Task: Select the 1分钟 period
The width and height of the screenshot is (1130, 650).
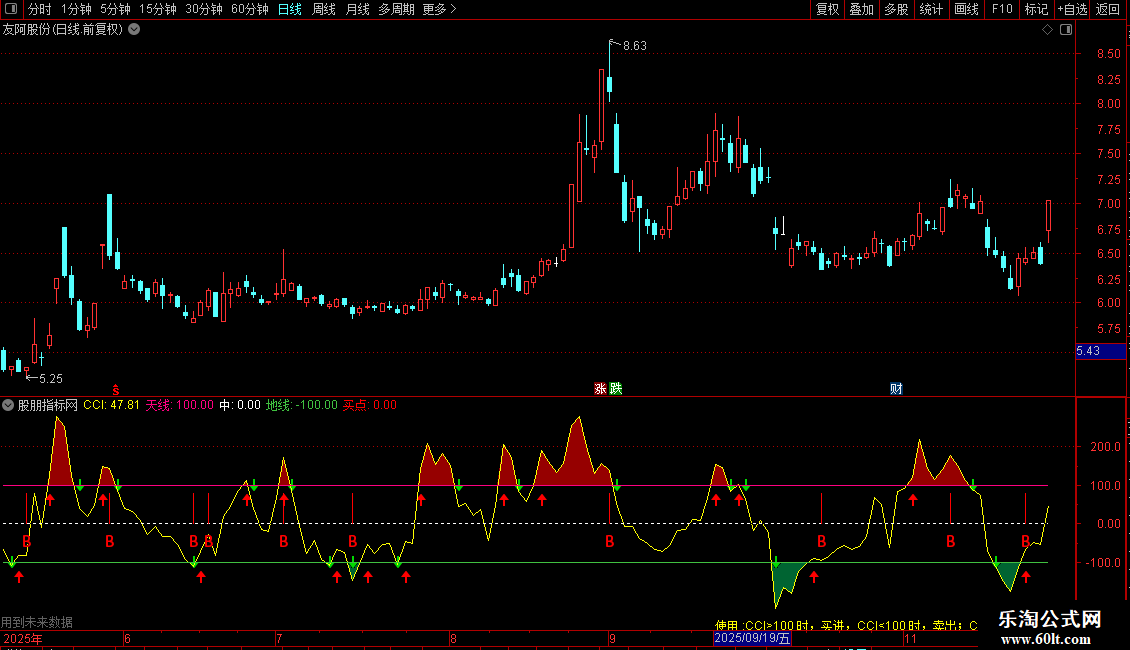Action: 76,9
